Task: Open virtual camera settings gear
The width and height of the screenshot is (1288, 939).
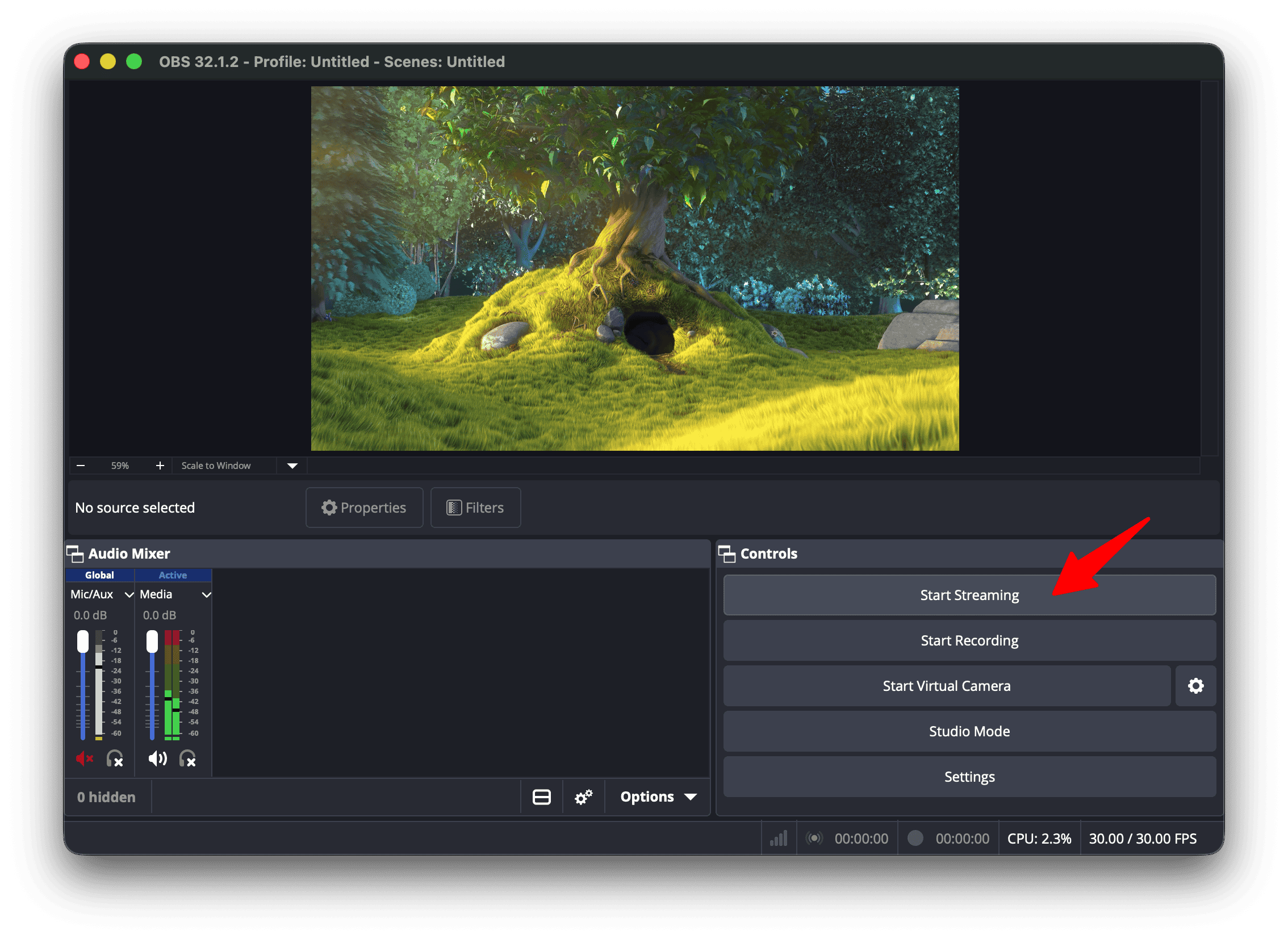Action: [1196, 686]
